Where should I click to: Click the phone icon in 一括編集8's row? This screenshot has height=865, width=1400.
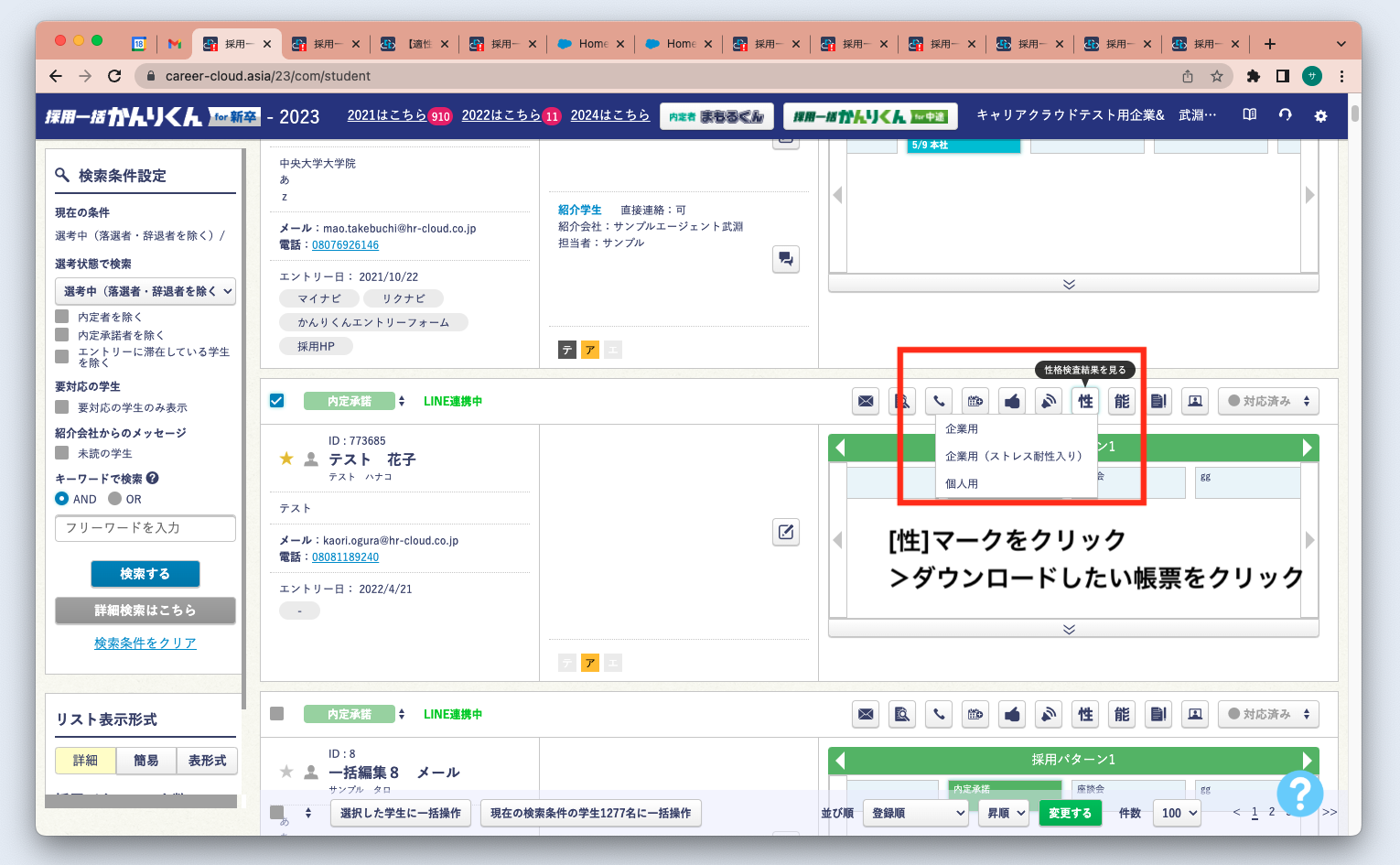click(939, 714)
